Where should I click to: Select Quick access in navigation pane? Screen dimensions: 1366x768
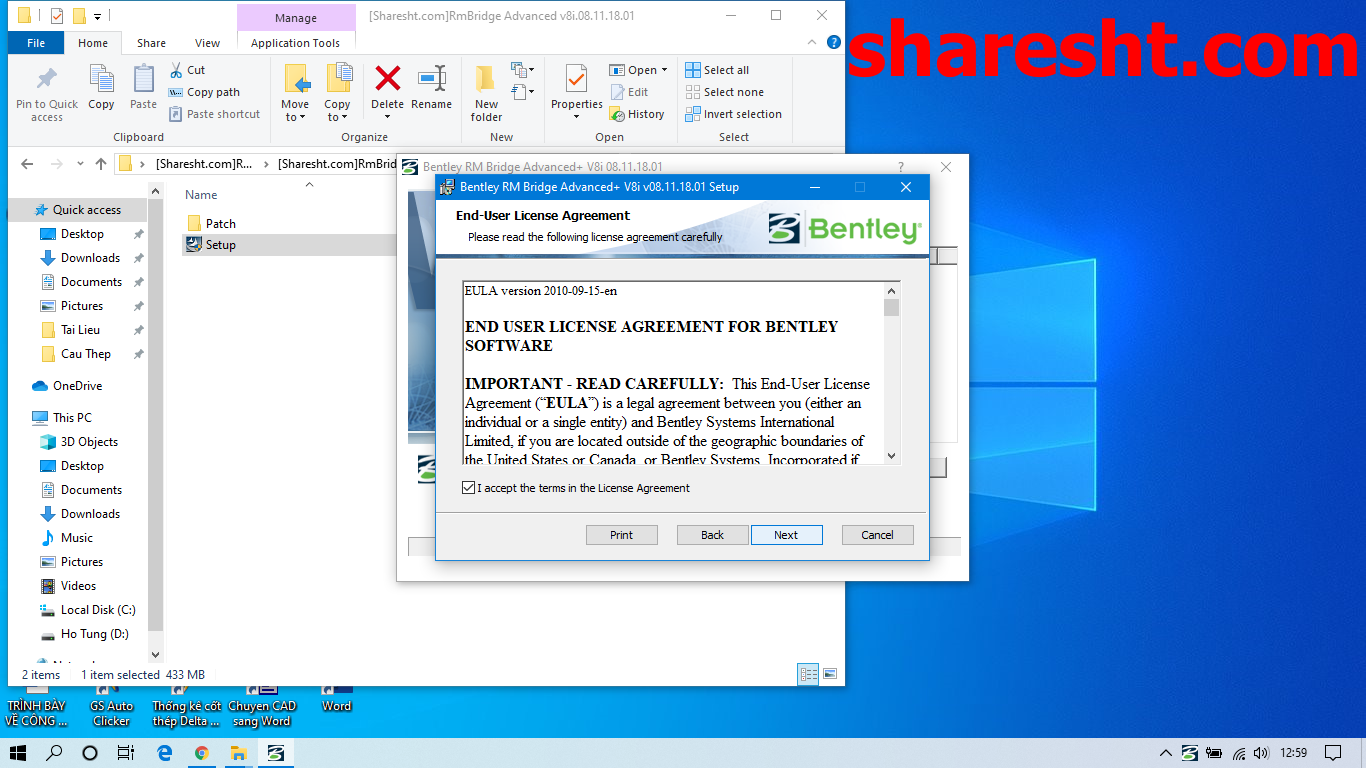coord(78,210)
